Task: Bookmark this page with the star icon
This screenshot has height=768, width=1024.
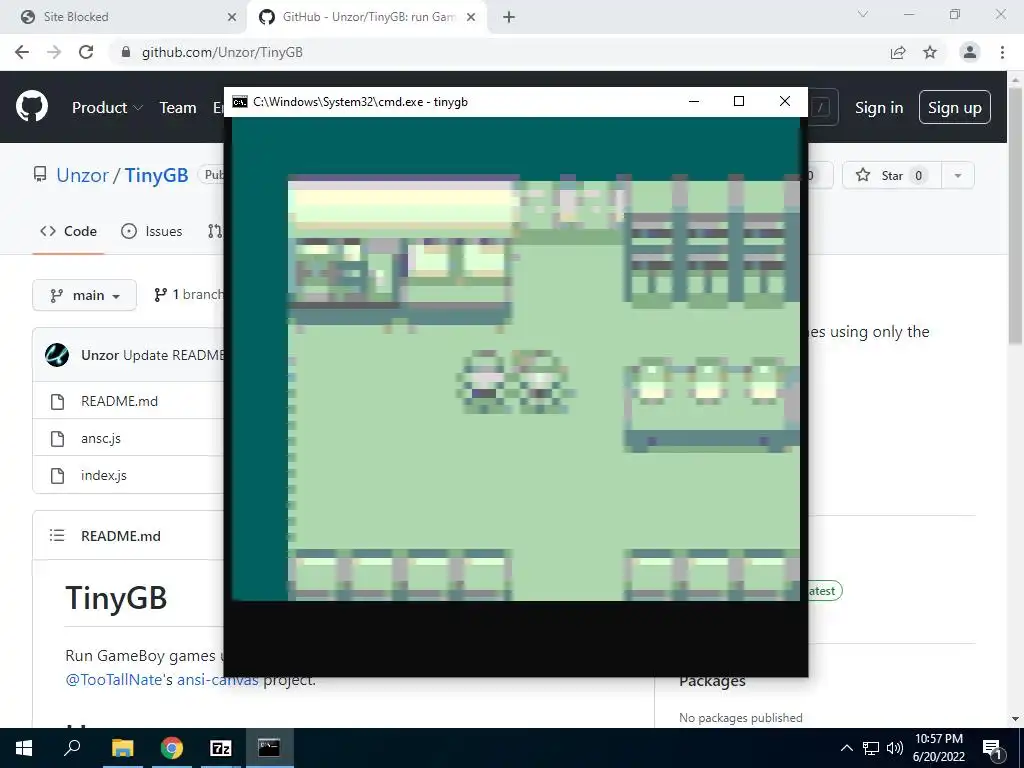Action: (930, 52)
